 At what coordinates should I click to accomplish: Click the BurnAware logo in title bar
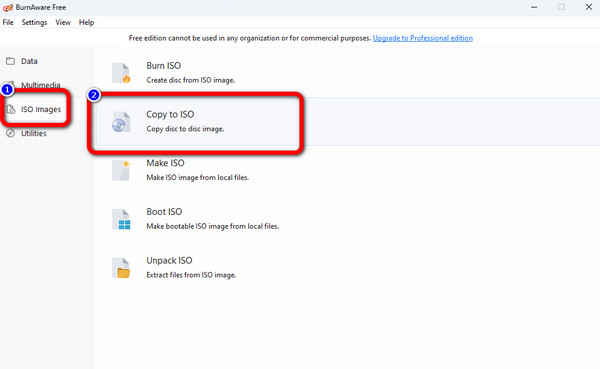(x=8, y=7)
